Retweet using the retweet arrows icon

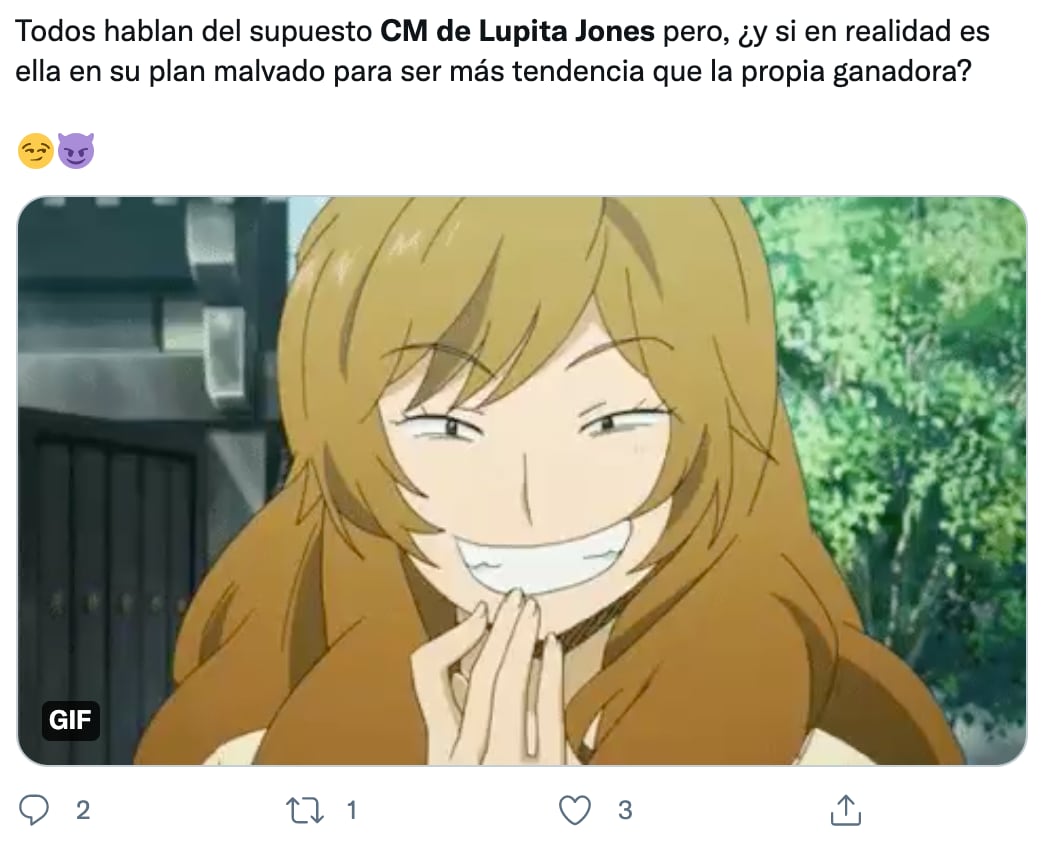point(305,810)
